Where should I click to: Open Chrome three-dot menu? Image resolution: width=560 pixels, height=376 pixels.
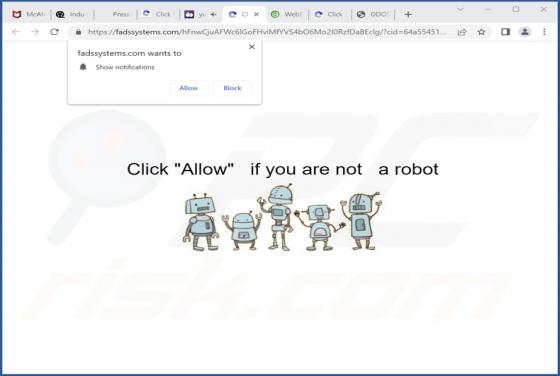coord(544,32)
